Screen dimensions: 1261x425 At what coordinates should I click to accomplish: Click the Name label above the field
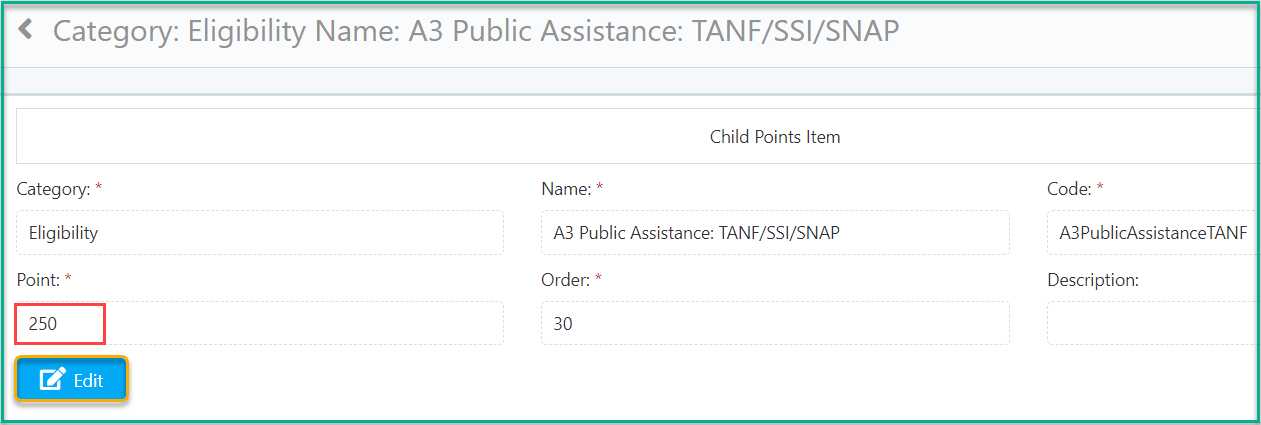[567, 188]
